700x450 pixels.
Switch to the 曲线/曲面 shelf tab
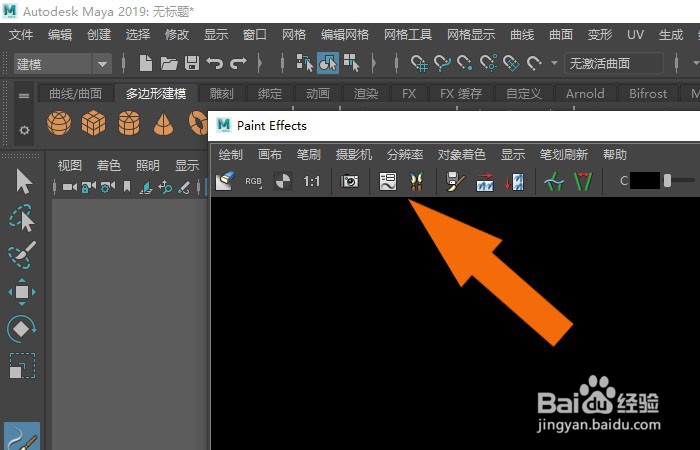tap(75, 93)
